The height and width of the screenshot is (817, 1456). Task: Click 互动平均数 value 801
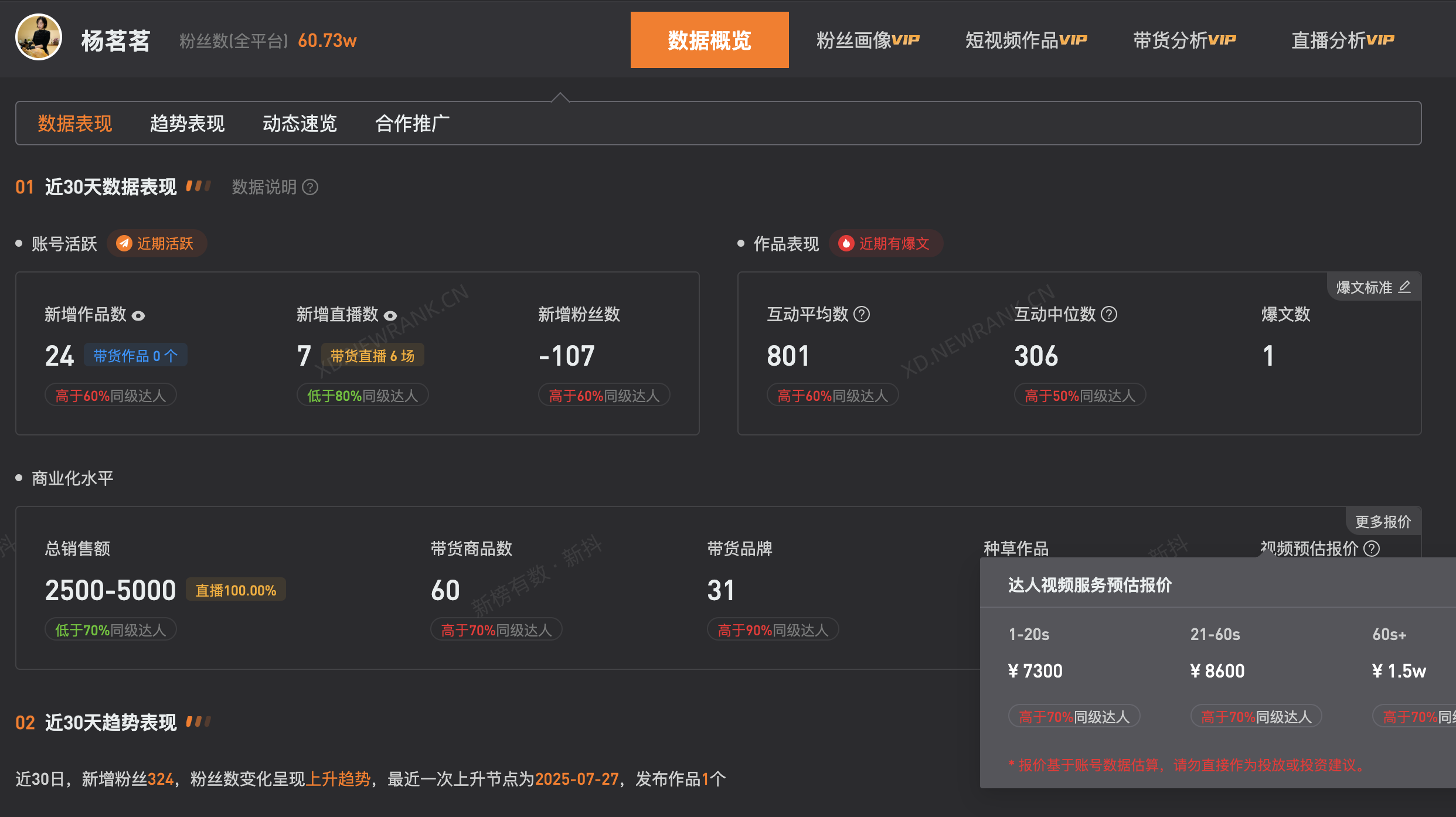[788, 356]
